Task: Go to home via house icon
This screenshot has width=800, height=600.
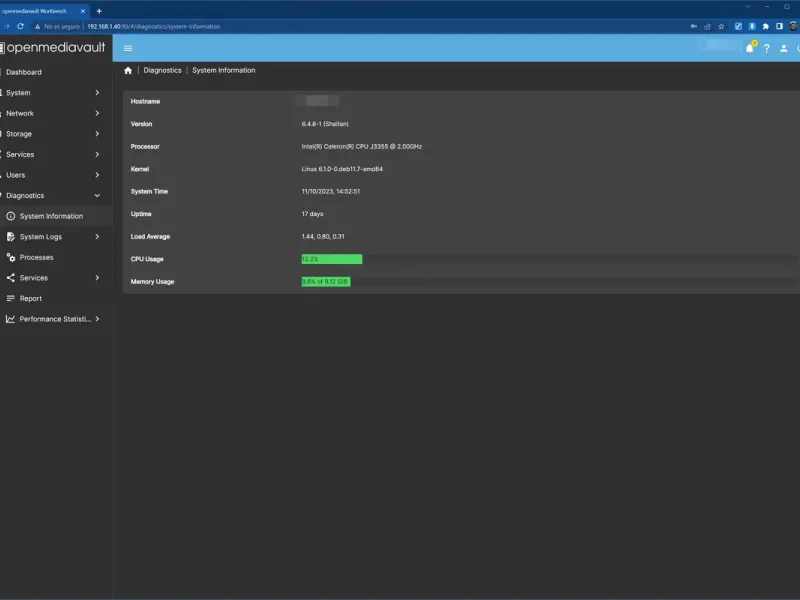Action: click(x=128, y=70)
